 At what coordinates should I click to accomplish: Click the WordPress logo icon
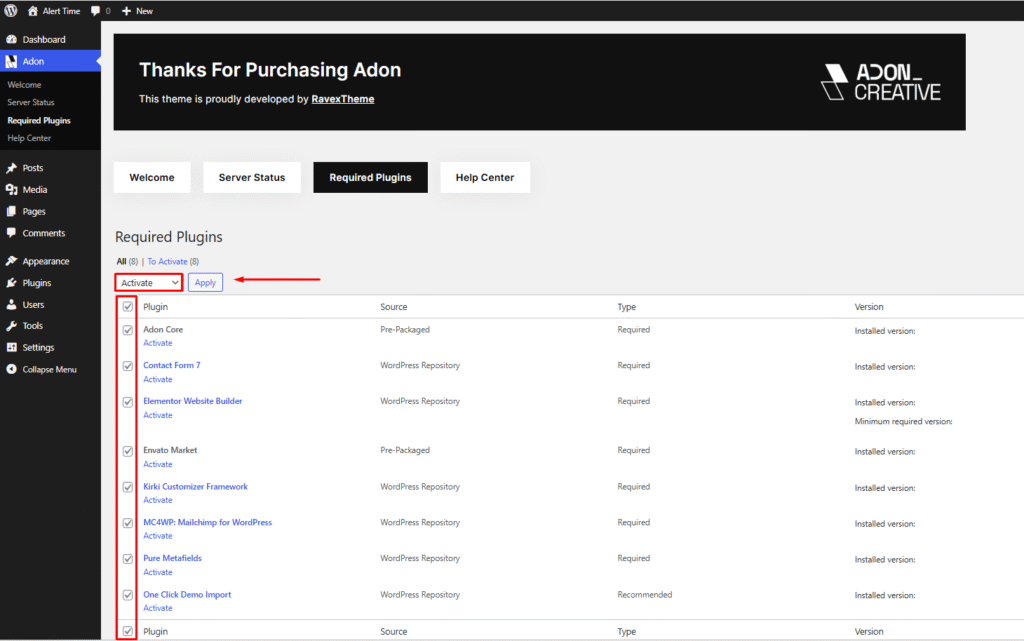tap(11, 10)
